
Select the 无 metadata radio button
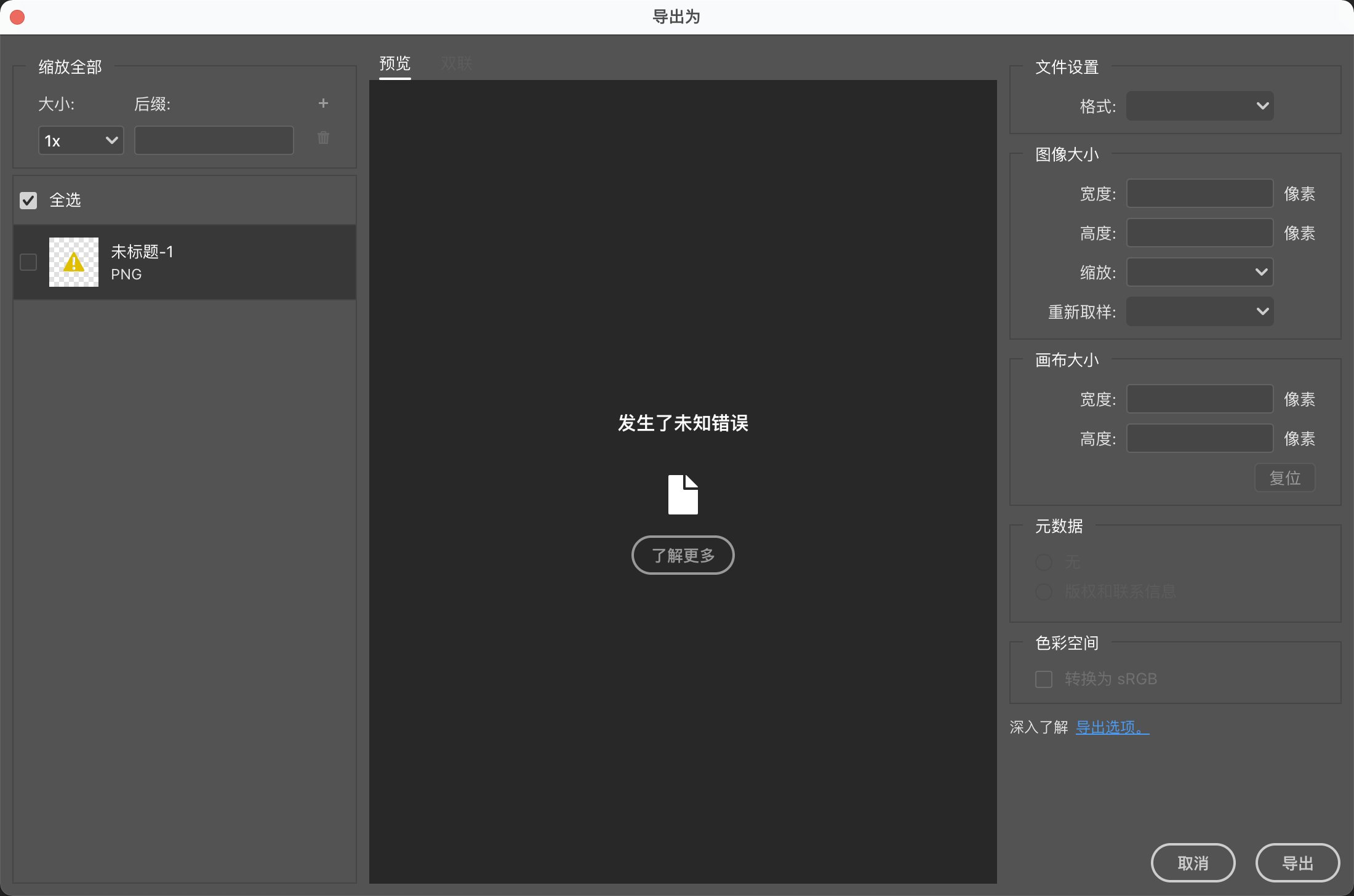coord(1043,562)
